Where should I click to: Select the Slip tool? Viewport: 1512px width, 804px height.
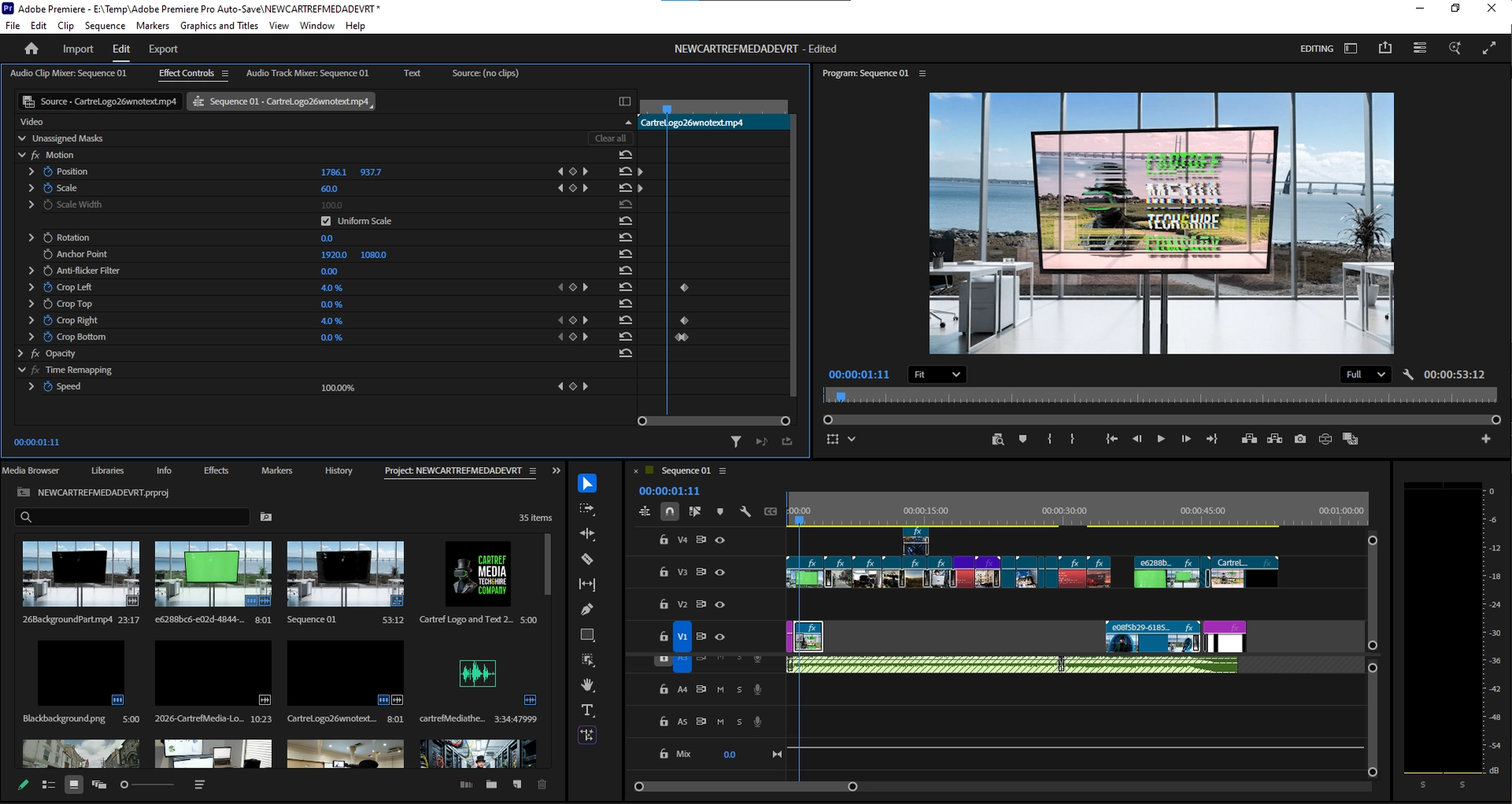[587, 584]
